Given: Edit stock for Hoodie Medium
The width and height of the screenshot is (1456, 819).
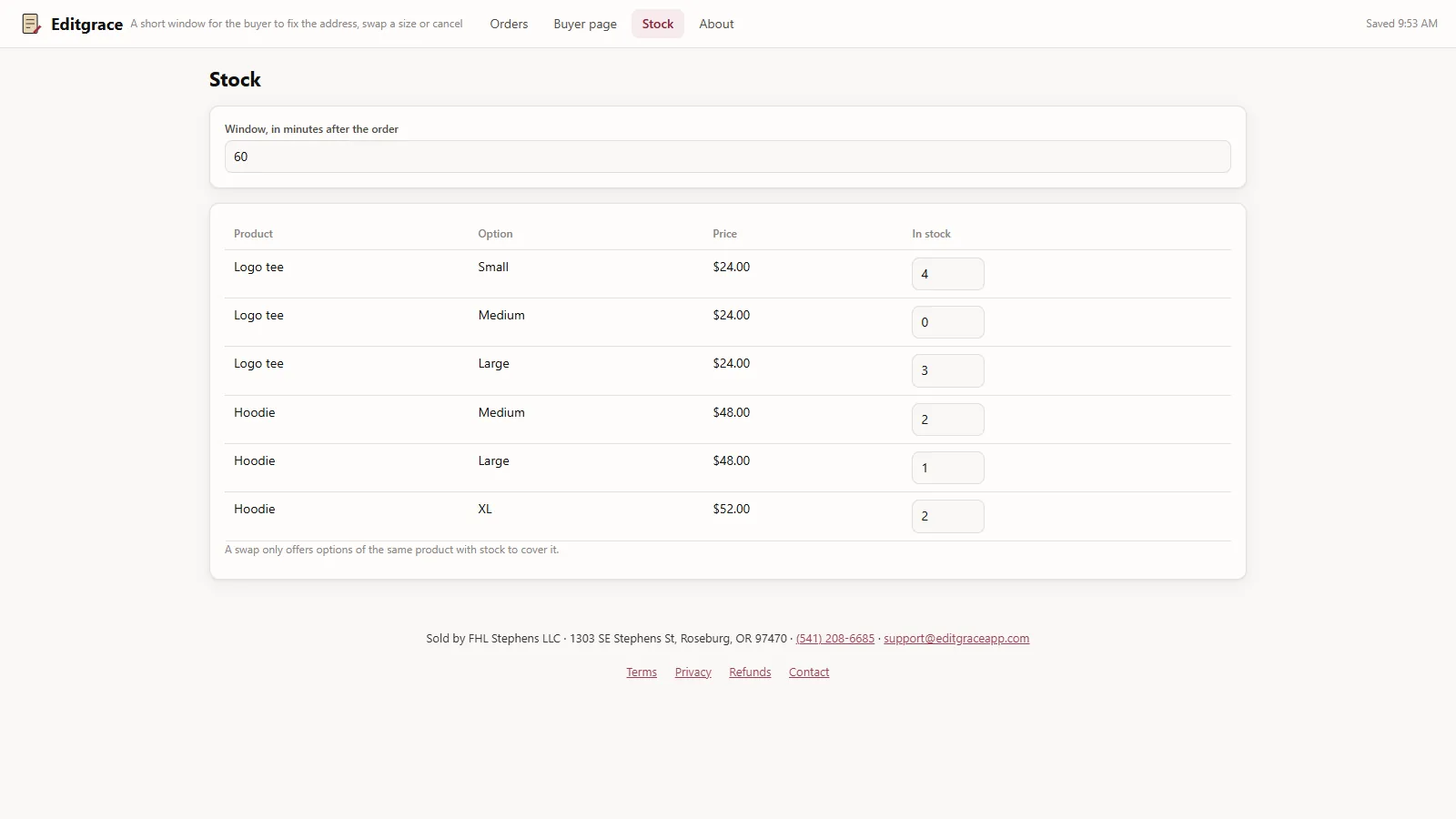Looking at the screenshot, I should (948, 420).
